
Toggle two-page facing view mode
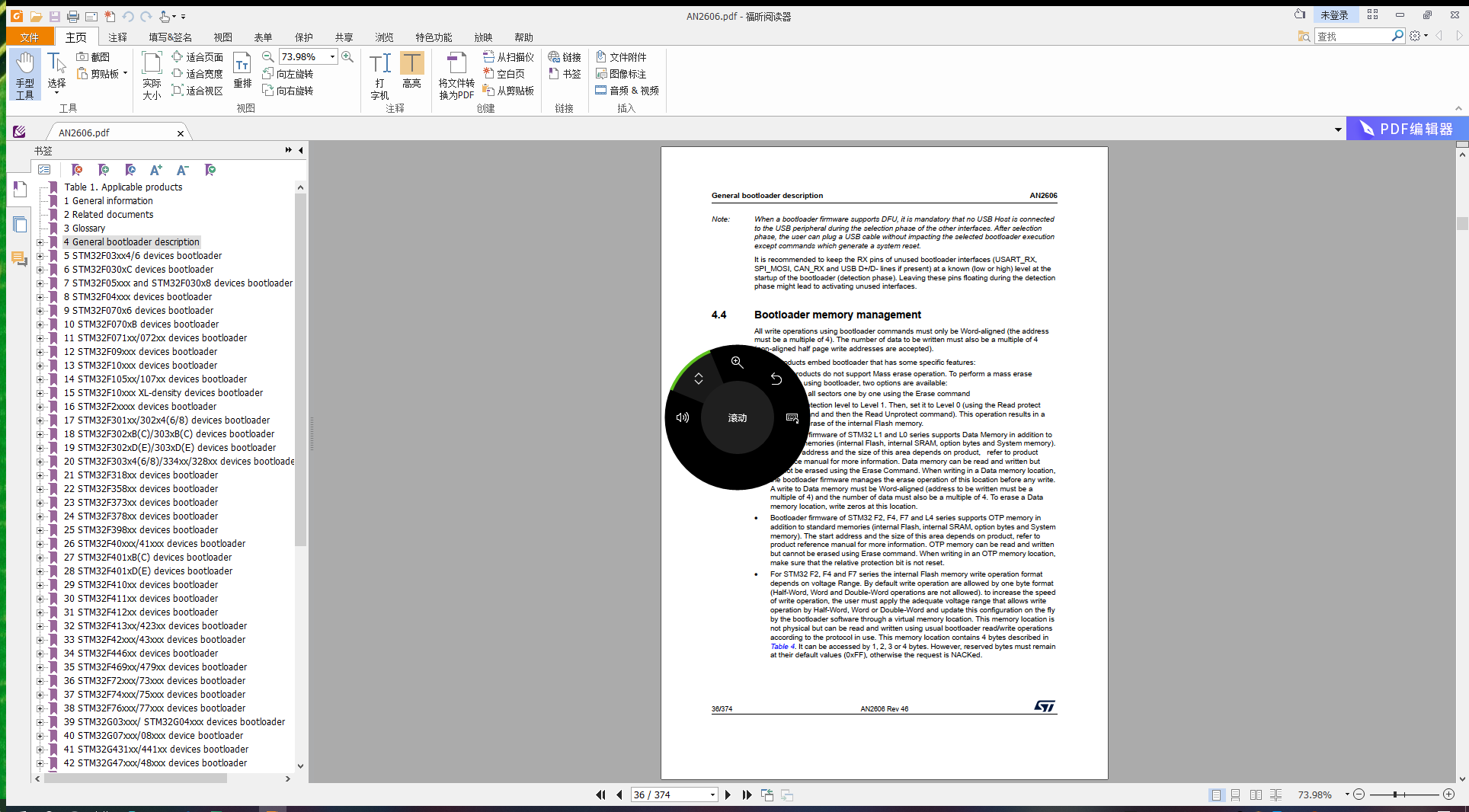point(1256,794)
